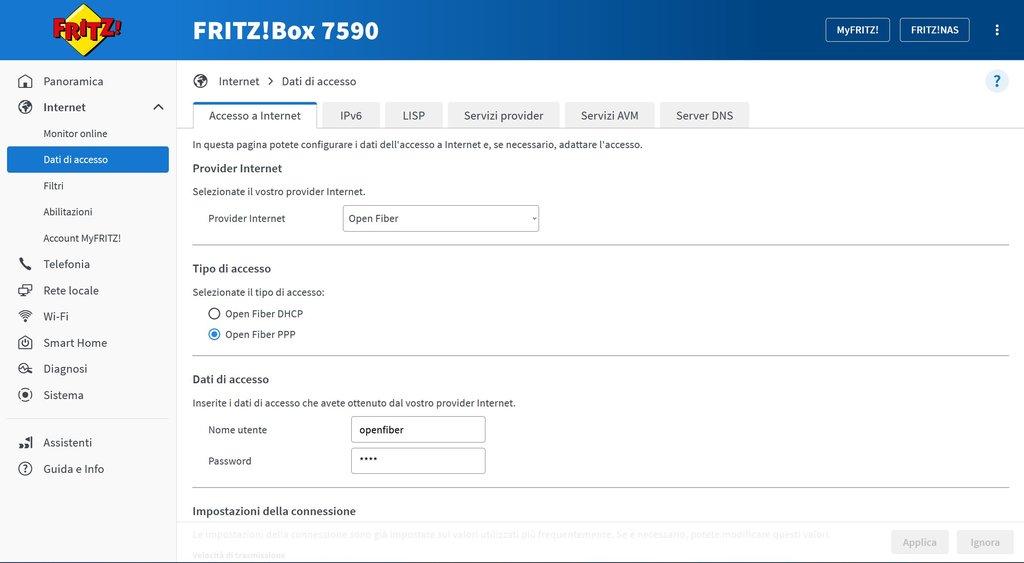
Task: Click the Internet globe icon in sidebar
Action: 25,107
